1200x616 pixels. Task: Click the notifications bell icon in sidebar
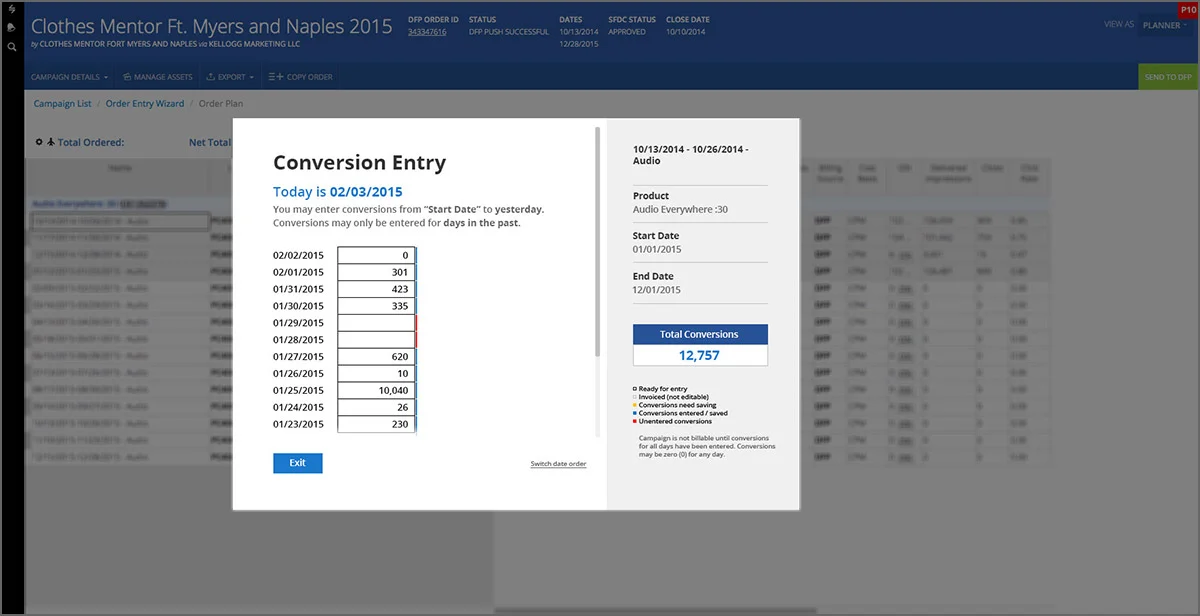pyautogui.click(x=11, y=28)
